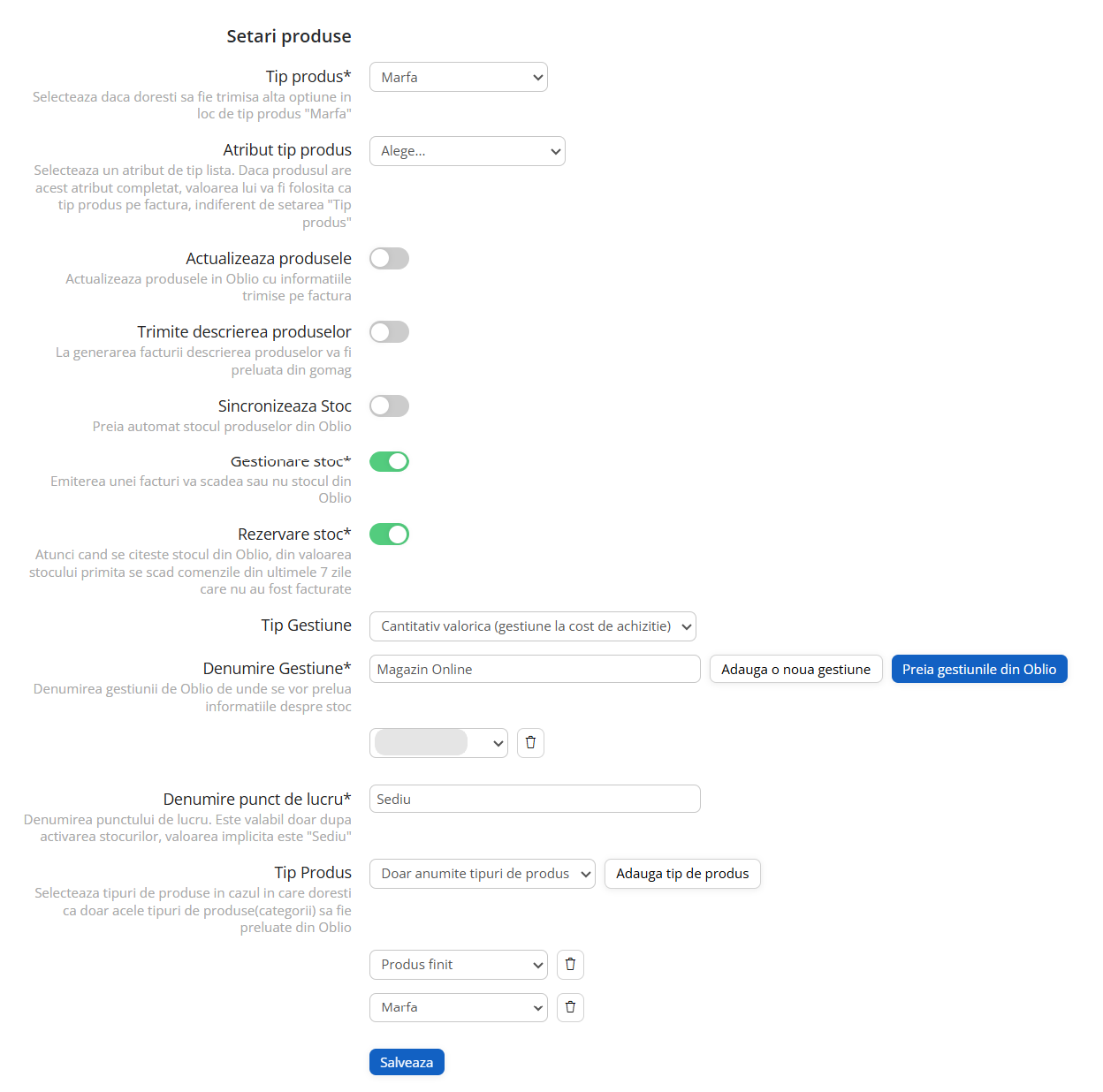Toggle Actualizeaza produsele switch
Screen dimensions: 1103x1092
coord(389,258)
